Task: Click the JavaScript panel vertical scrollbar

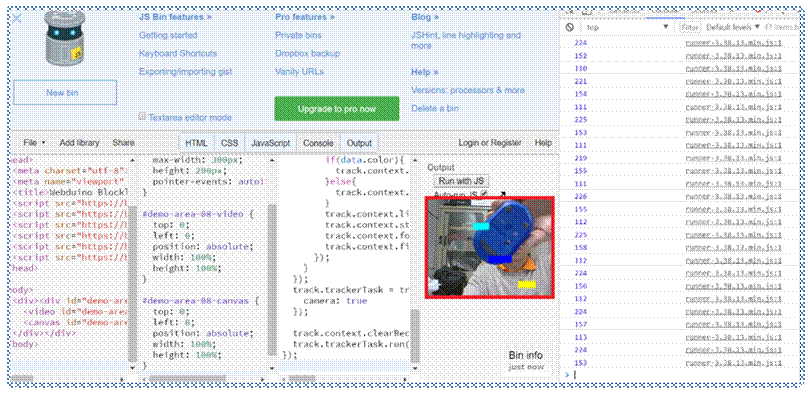Action: 415,336
